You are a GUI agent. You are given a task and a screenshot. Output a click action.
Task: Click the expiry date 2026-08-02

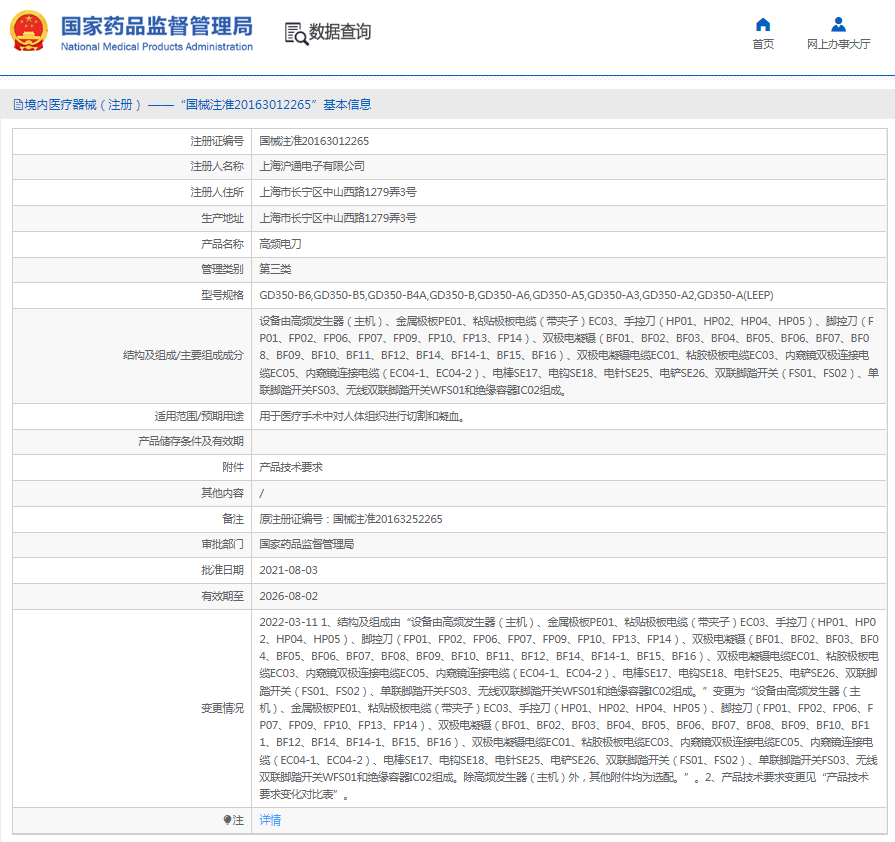(288, 595)
